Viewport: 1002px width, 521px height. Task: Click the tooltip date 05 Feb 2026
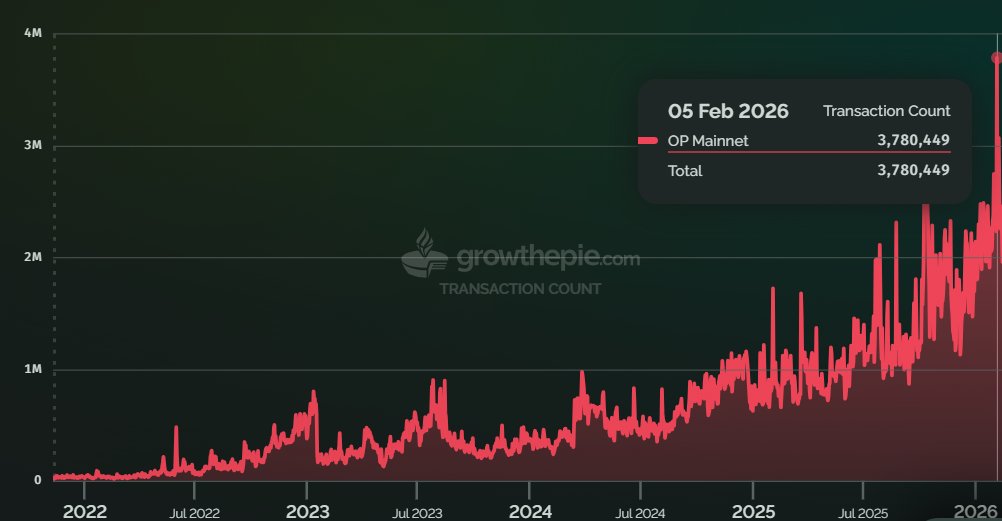[x=728, y=111]
